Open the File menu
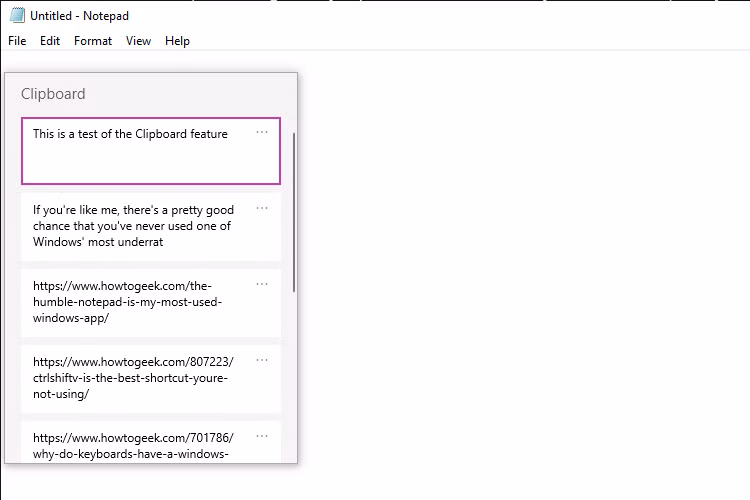 [17, 41]
